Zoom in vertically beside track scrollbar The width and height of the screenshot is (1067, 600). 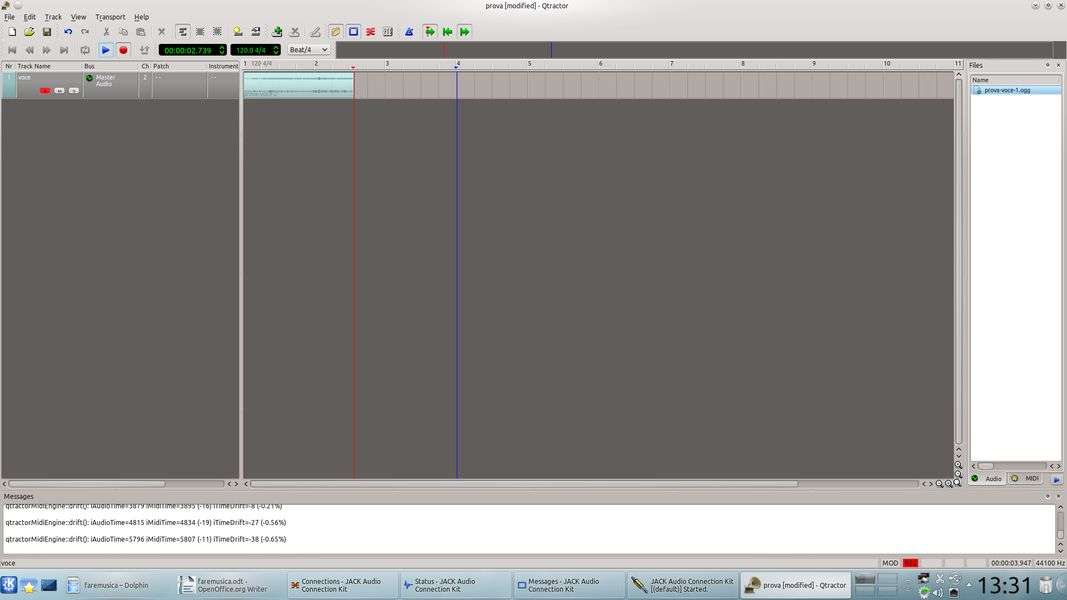958,465
